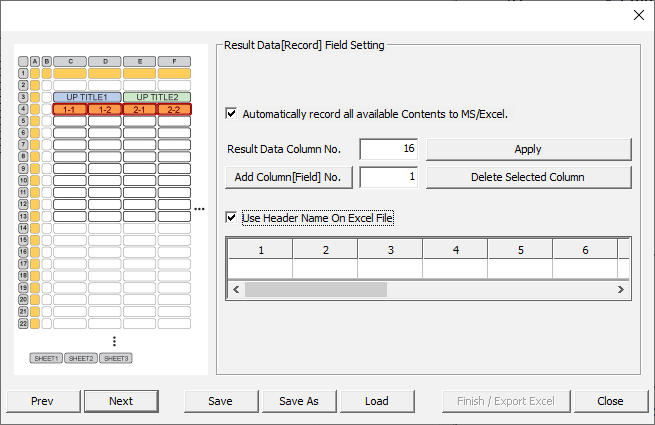Uncheck Use Header Name On Excel File

coord(233,217)
